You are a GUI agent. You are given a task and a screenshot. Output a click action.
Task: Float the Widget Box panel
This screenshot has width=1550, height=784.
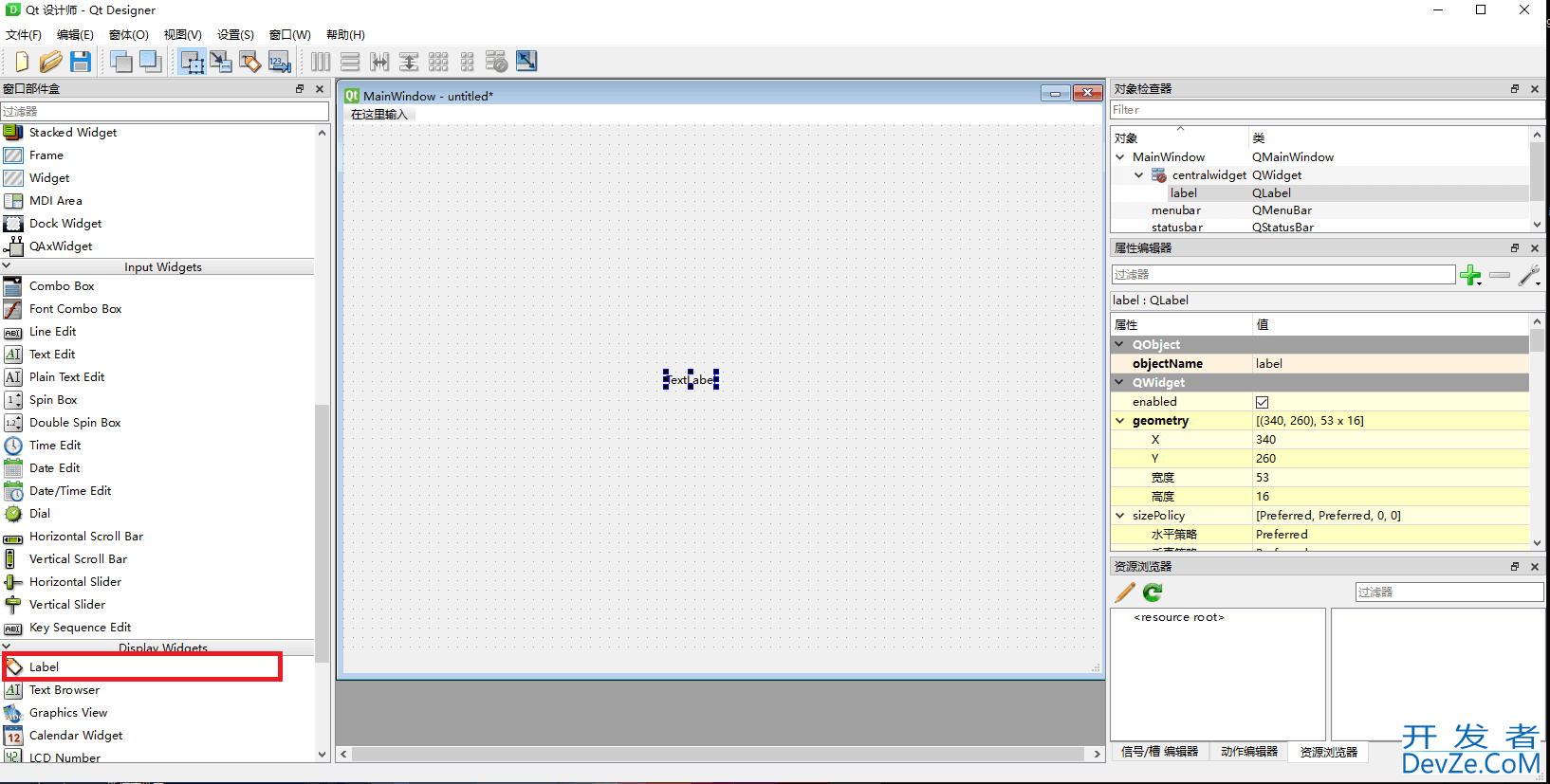coord(300,88)
